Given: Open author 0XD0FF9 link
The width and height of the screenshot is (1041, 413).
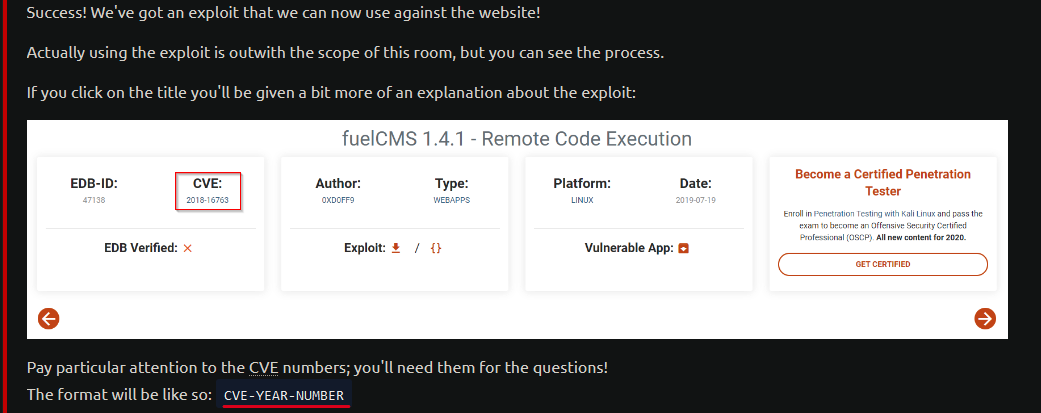Looking at the screenshot, I should coord(338,200).
